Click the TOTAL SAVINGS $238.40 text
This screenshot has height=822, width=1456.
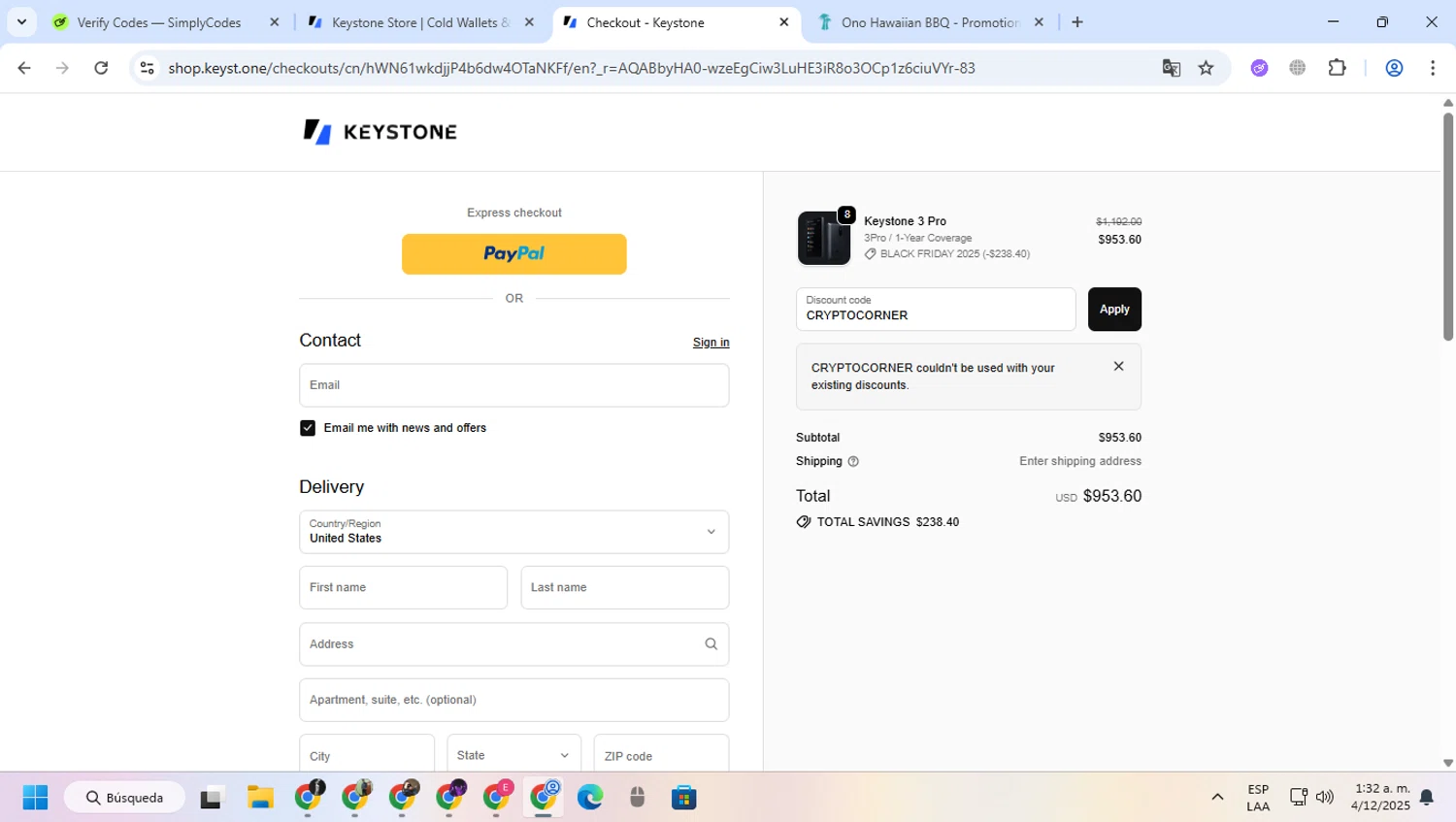tap(887, 522)
